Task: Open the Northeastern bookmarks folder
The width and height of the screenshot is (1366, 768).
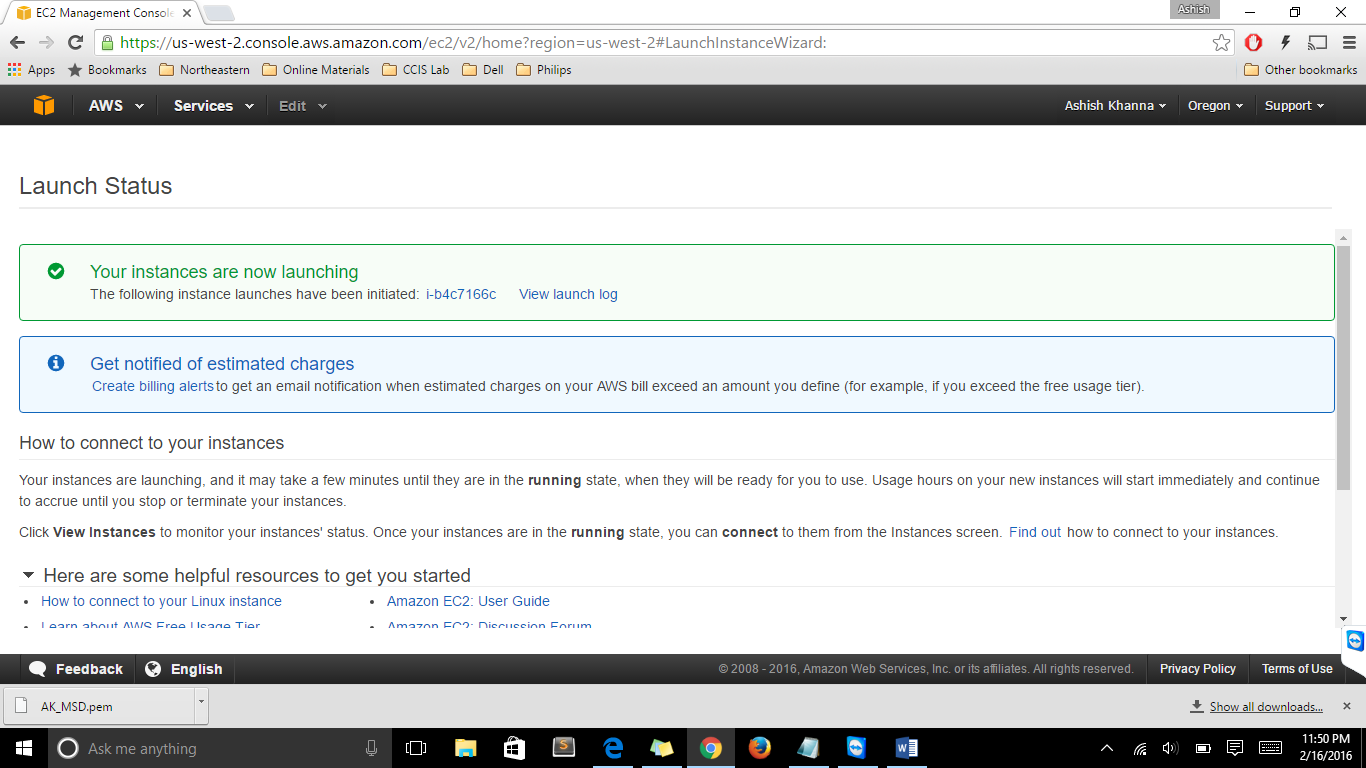Action: tap(205, 70)
